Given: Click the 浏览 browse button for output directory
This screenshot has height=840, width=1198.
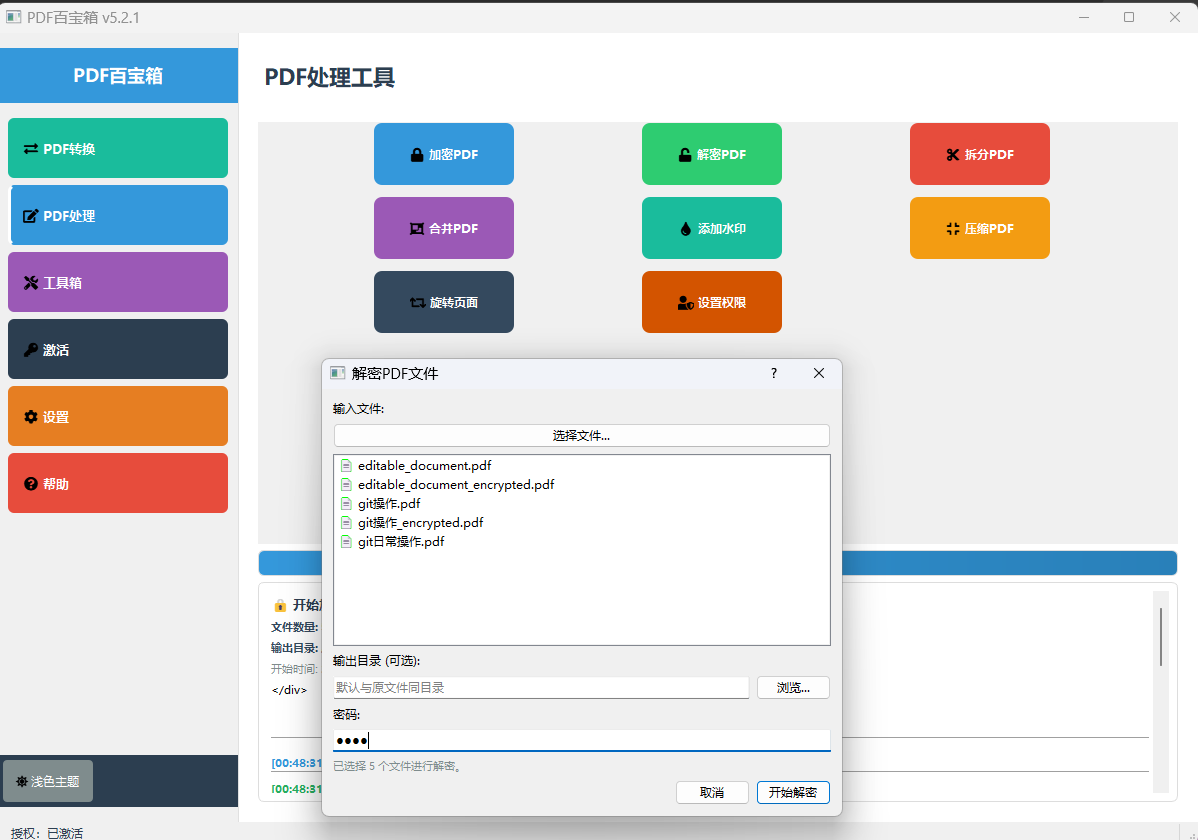Looking at the screenshot, I should pyautogui.click(x=793, y=687).
